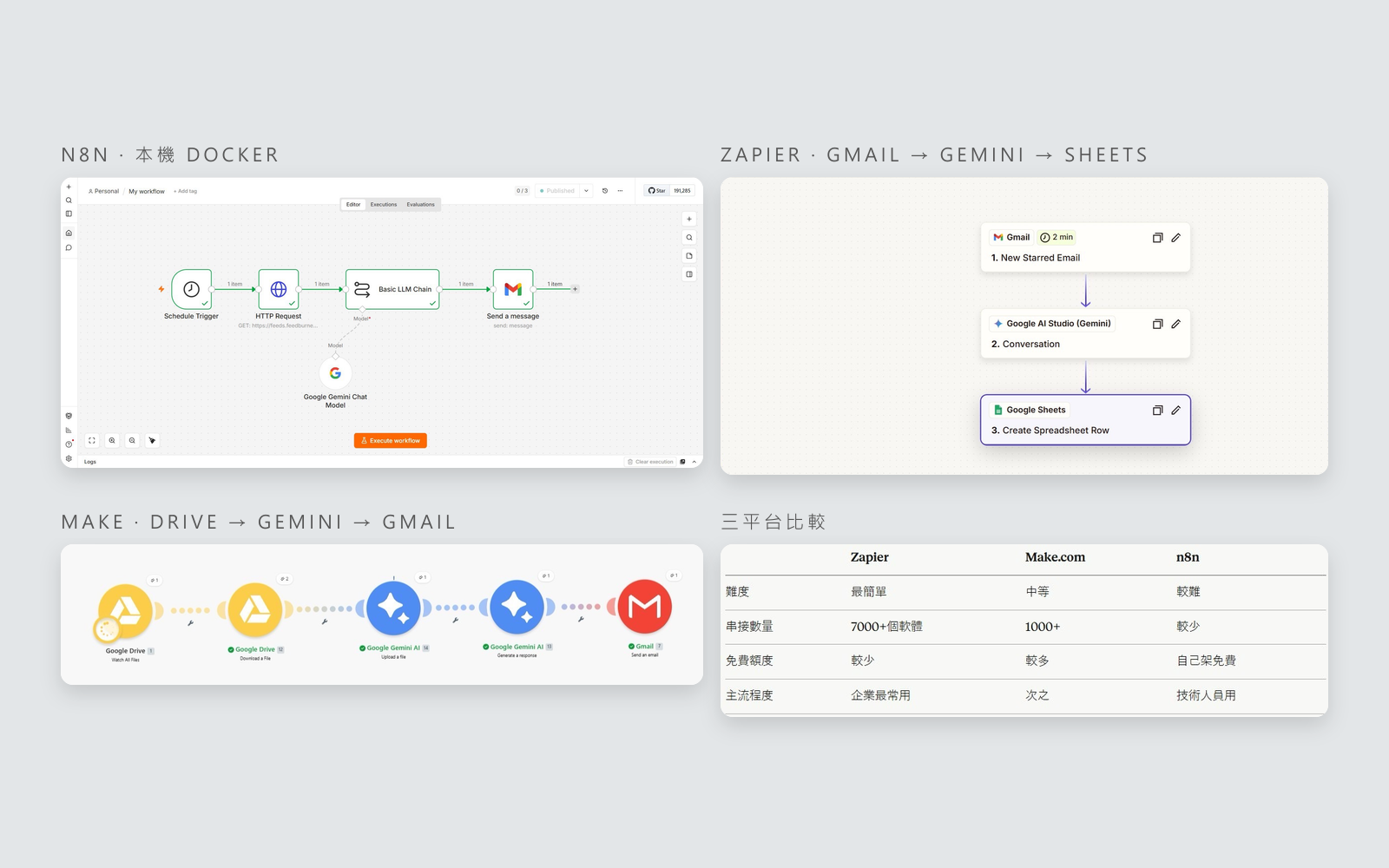Click the Add tag link
The image size is (1389, 868).
click(185, 191)
